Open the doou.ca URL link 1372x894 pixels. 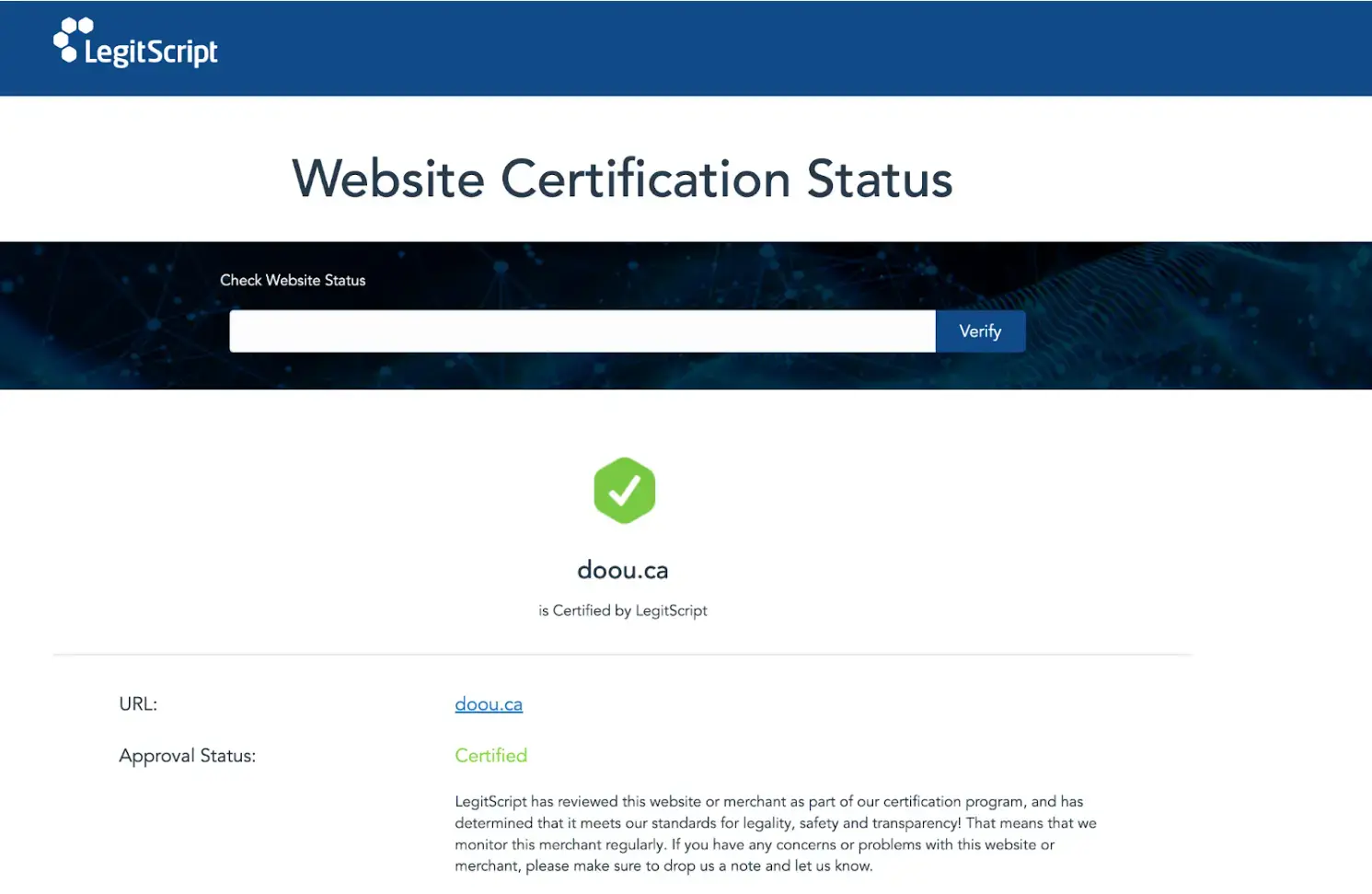click(x=489, y=704)
